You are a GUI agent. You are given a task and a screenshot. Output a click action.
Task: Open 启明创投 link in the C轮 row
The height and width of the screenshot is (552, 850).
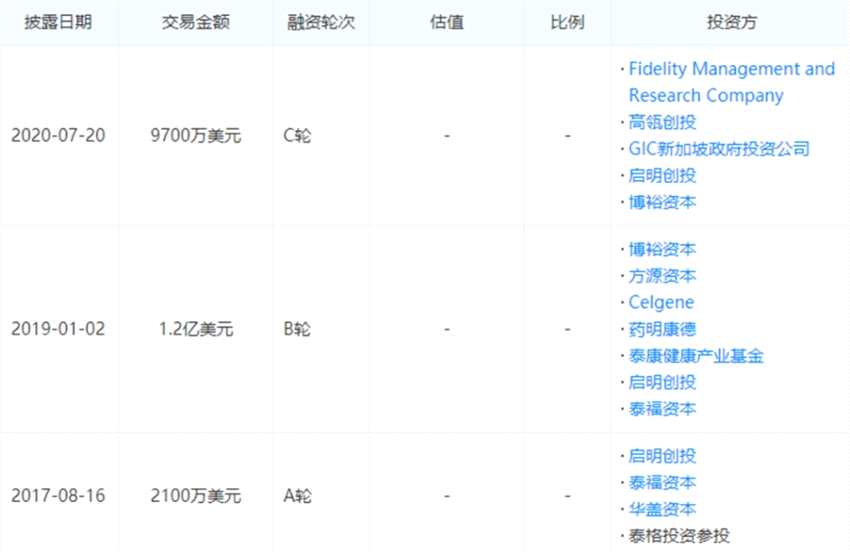[x=662, y=175]
